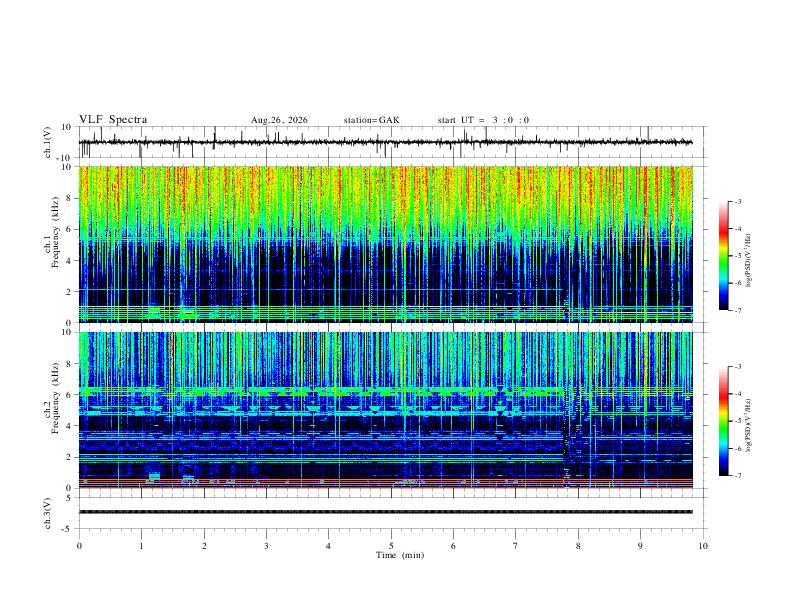Click the Aug.26, 2026 date label
Viewport: 792px width, 612px height.
tap(279, 120)
